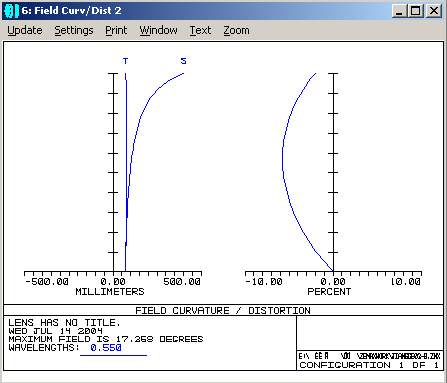Open the Text menu

click(200, 30)
